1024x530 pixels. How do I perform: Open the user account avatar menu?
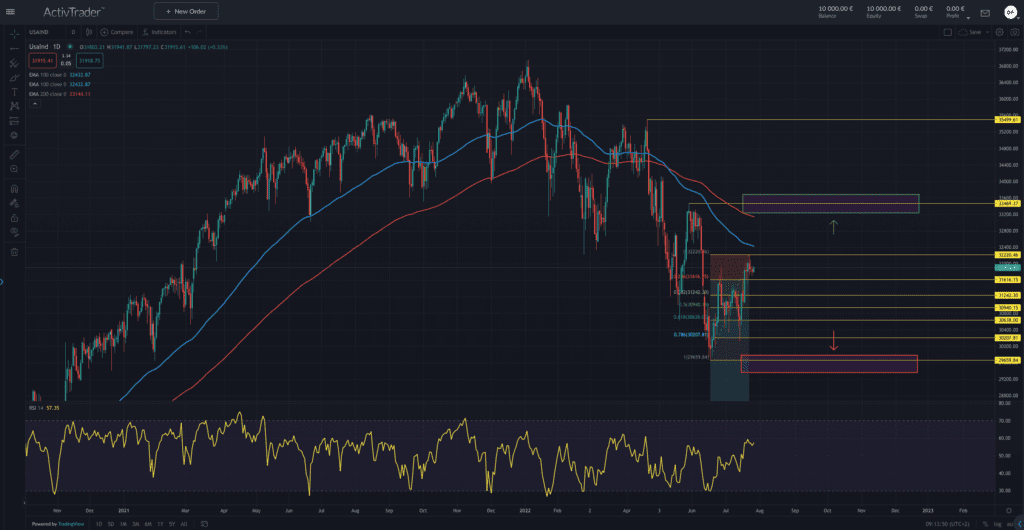tap(1010, 11)
